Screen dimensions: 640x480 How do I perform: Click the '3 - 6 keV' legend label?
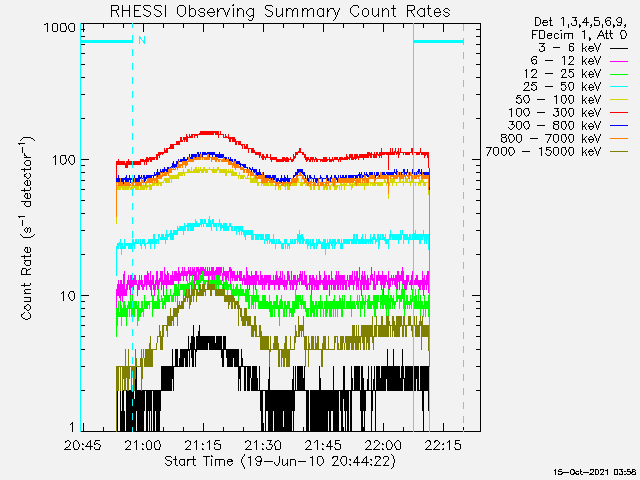click(x=569, y=48)
